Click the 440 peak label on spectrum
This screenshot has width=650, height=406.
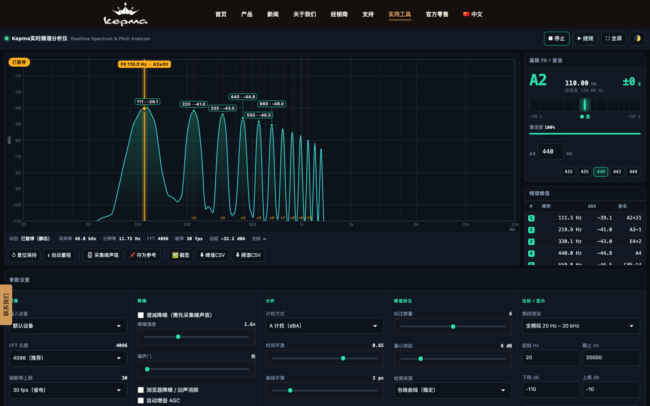coord(243,97)
